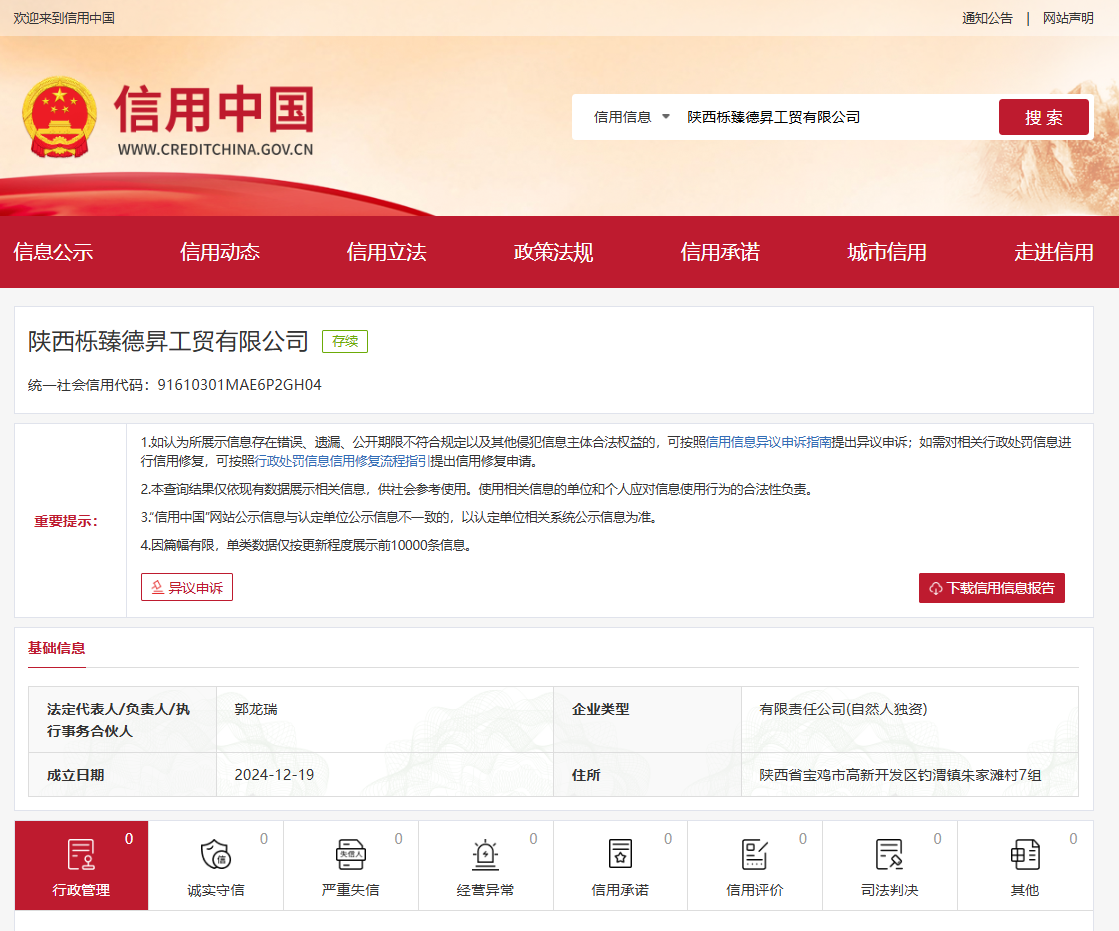This screenshot has height=931, width=1119.
Task: Click the 信用承诺 document icon
Action: (620, 855)
